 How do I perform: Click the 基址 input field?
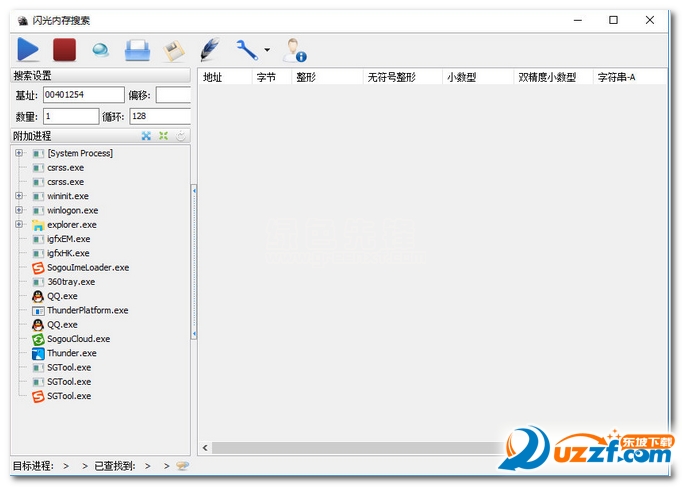point(83,95)
